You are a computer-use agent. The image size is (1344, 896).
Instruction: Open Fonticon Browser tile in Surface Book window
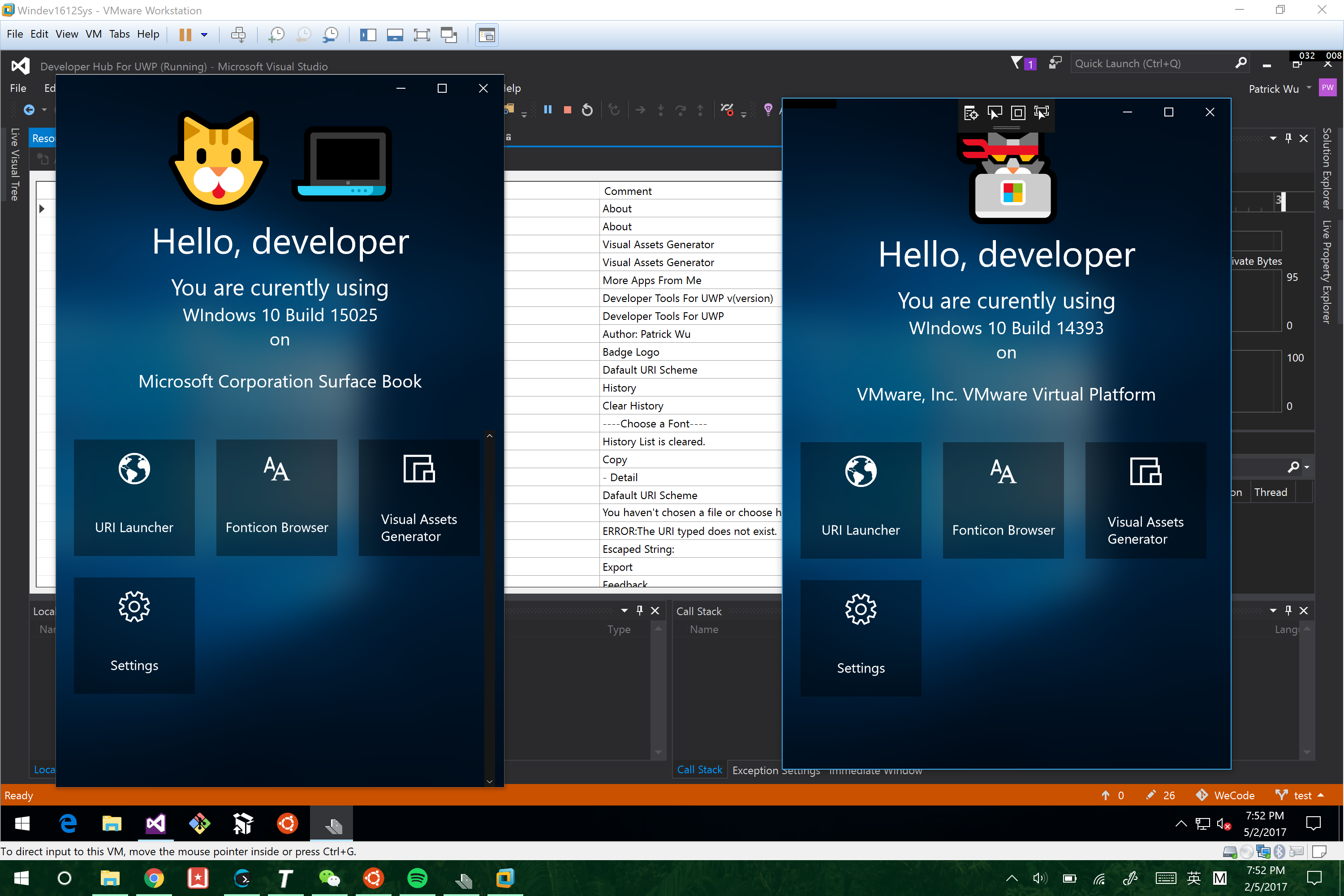[276, 497]
